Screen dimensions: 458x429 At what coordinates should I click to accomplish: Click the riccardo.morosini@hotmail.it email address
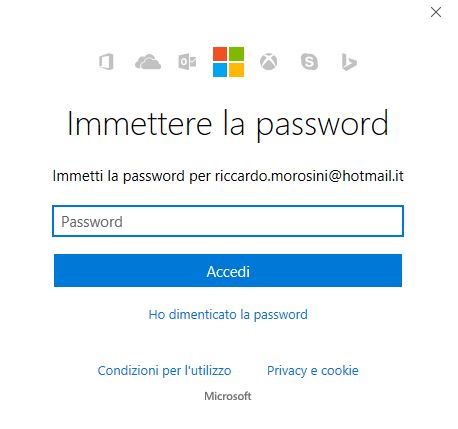tap(309, 176)
